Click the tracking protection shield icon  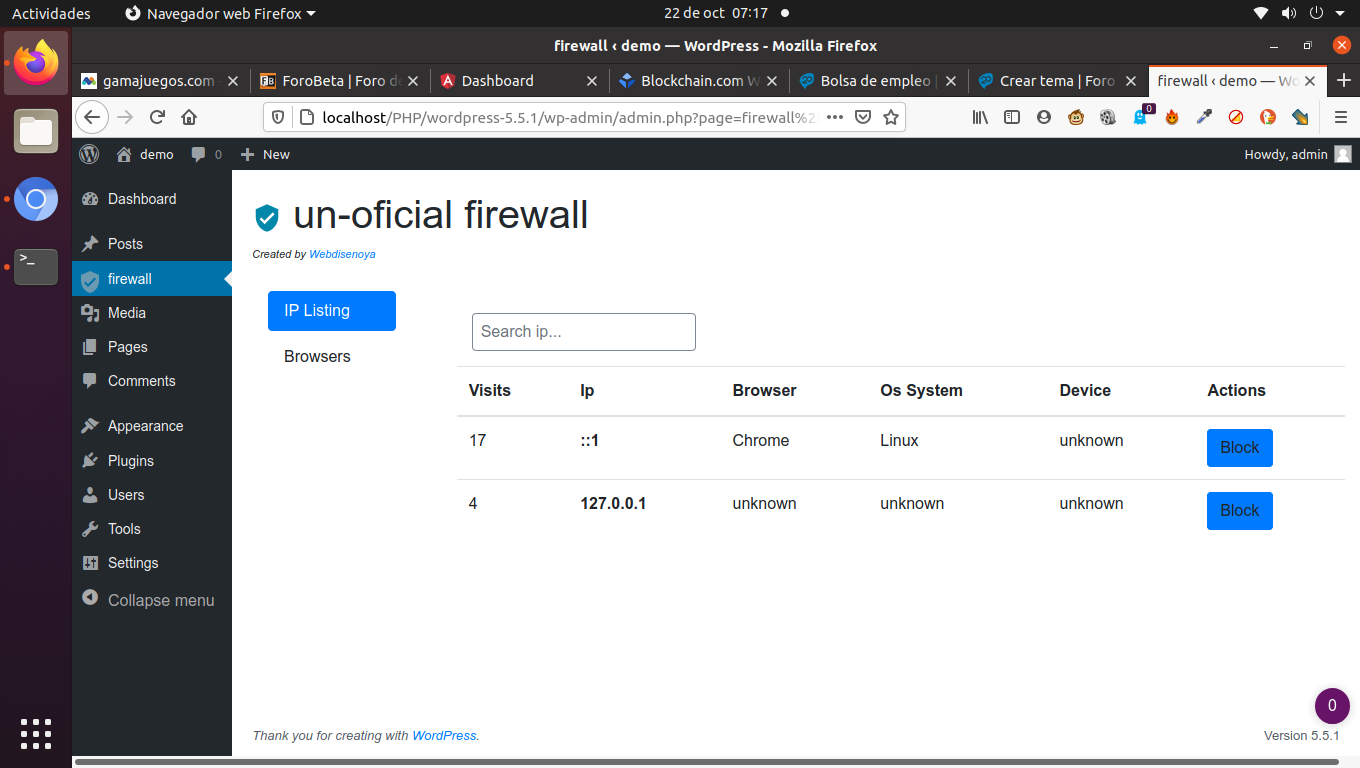(278, 117)
